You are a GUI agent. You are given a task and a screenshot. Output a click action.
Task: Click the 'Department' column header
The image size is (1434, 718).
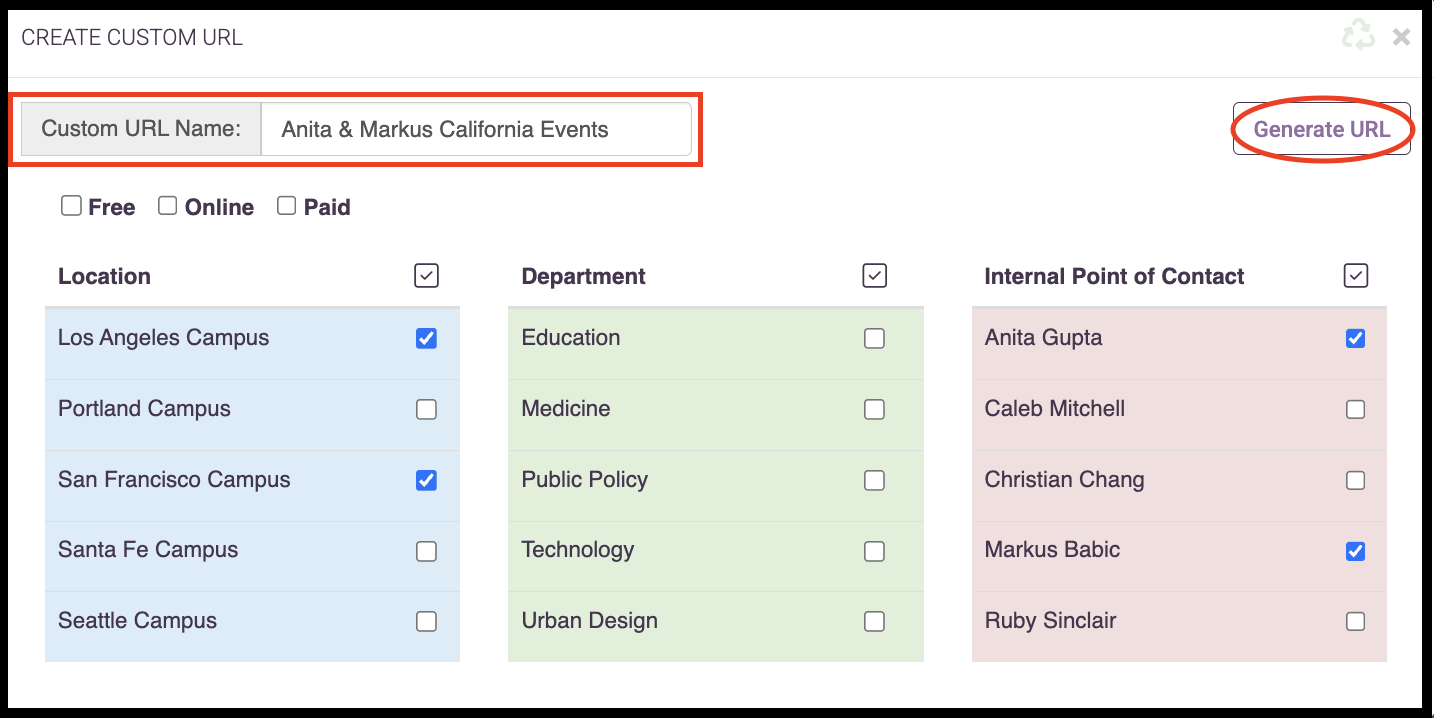point(584,277)
